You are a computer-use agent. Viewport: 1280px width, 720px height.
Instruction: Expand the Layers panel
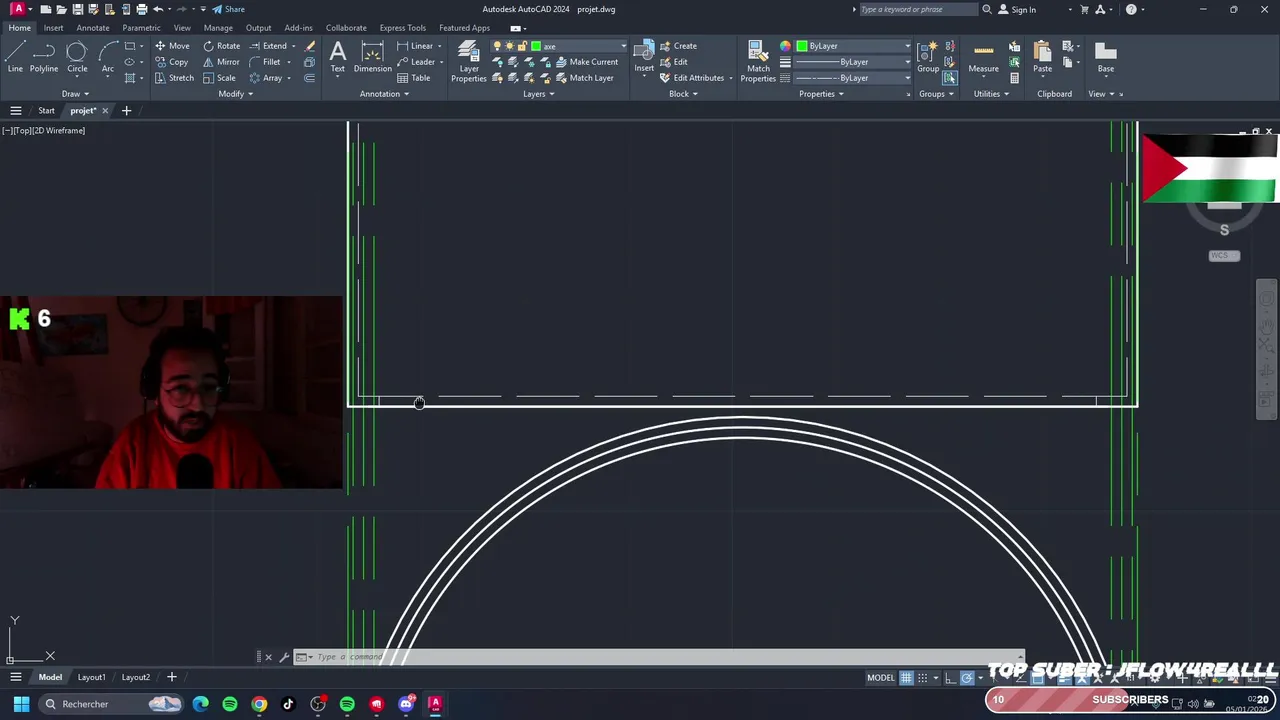pyautogui.click(x=539, y=94)
